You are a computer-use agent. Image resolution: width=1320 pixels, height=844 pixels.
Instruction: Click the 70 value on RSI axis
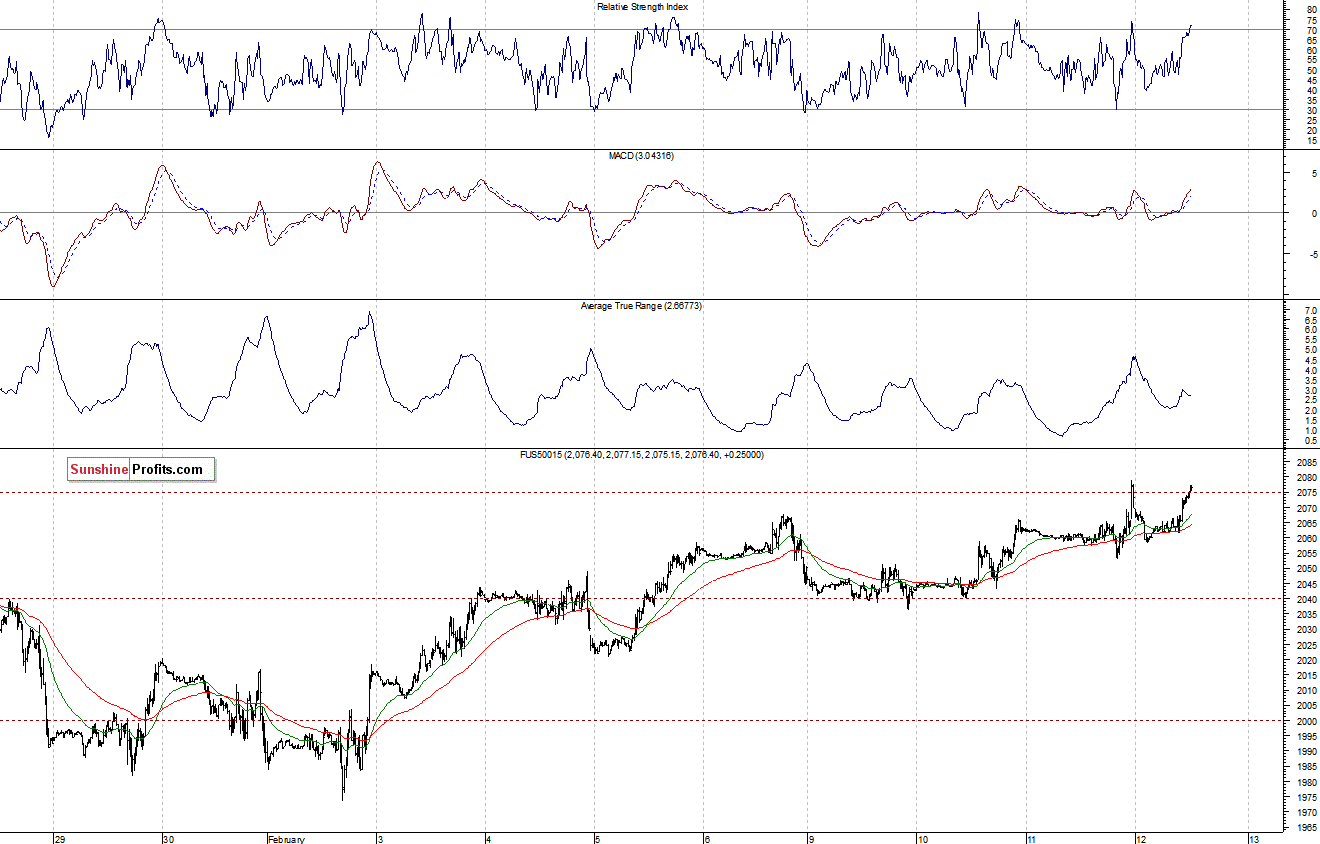point(1311,31)
